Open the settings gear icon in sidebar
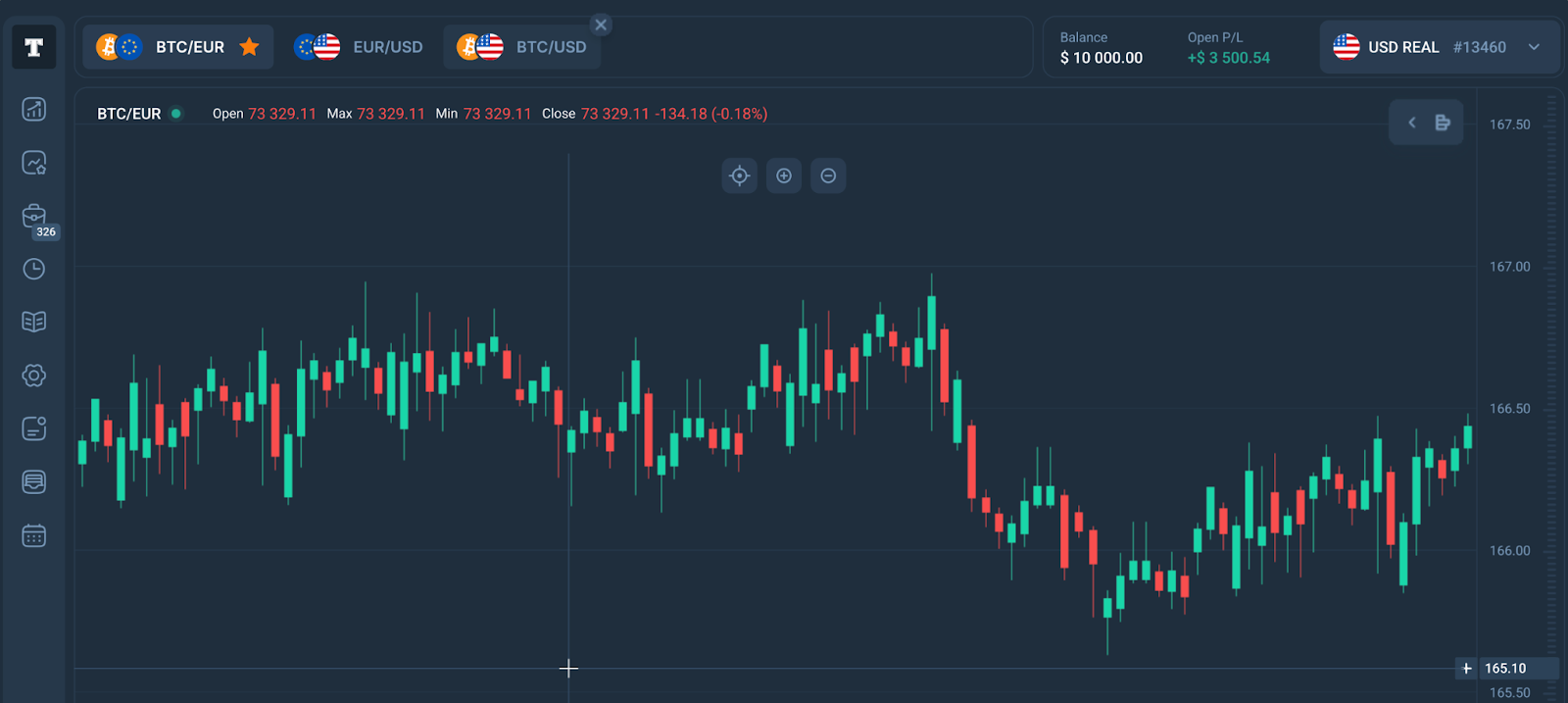1568x703 pixels. point(34,376)
